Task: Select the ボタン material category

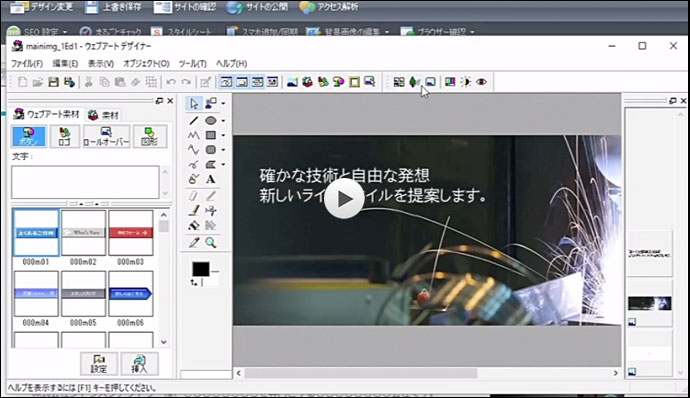Action: click(29, 136)
